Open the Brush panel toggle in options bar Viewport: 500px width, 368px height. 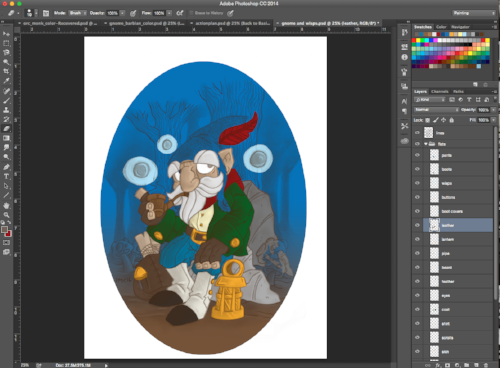46,13
